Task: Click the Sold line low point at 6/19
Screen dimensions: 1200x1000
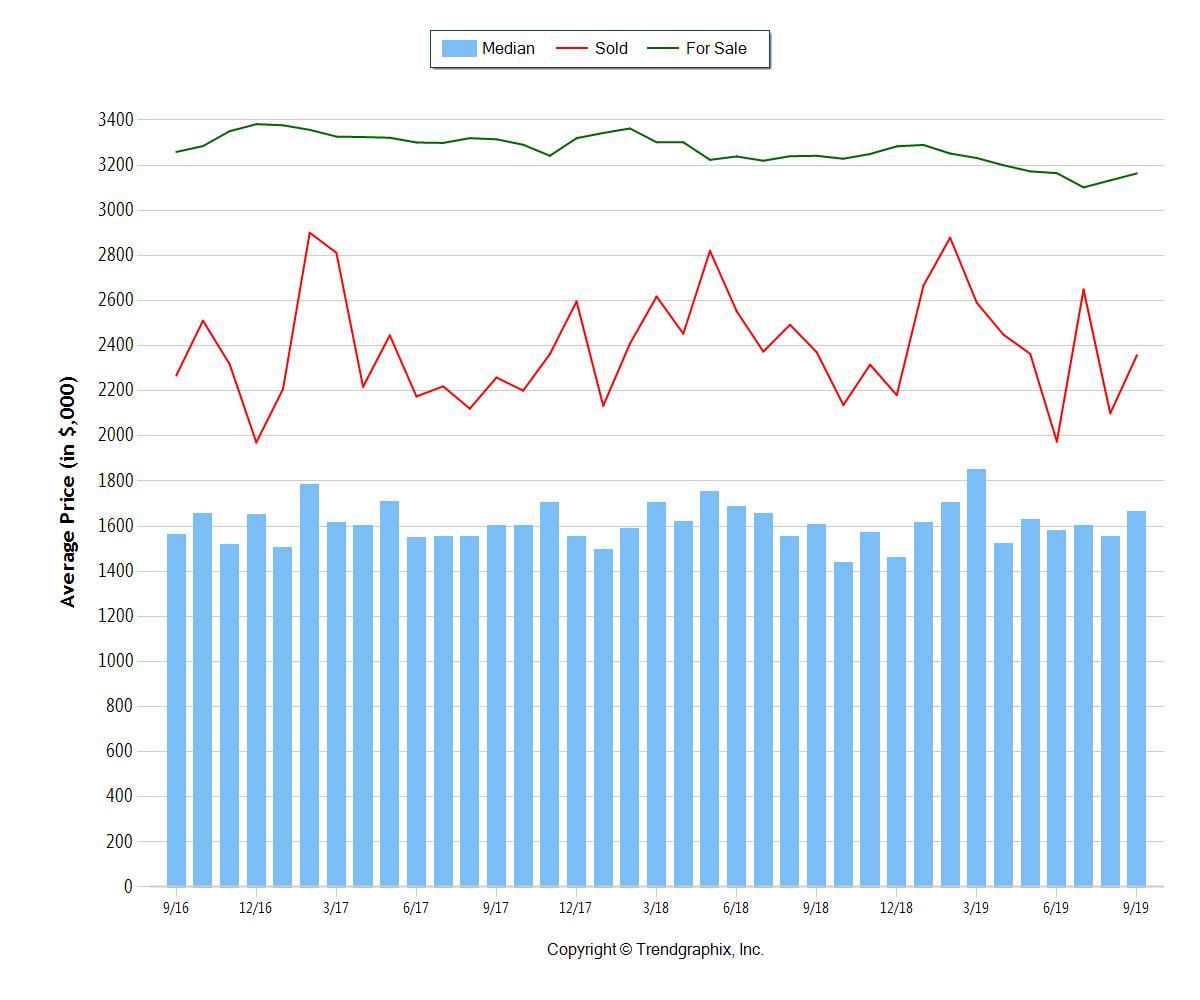Action: click(1056, 442)
